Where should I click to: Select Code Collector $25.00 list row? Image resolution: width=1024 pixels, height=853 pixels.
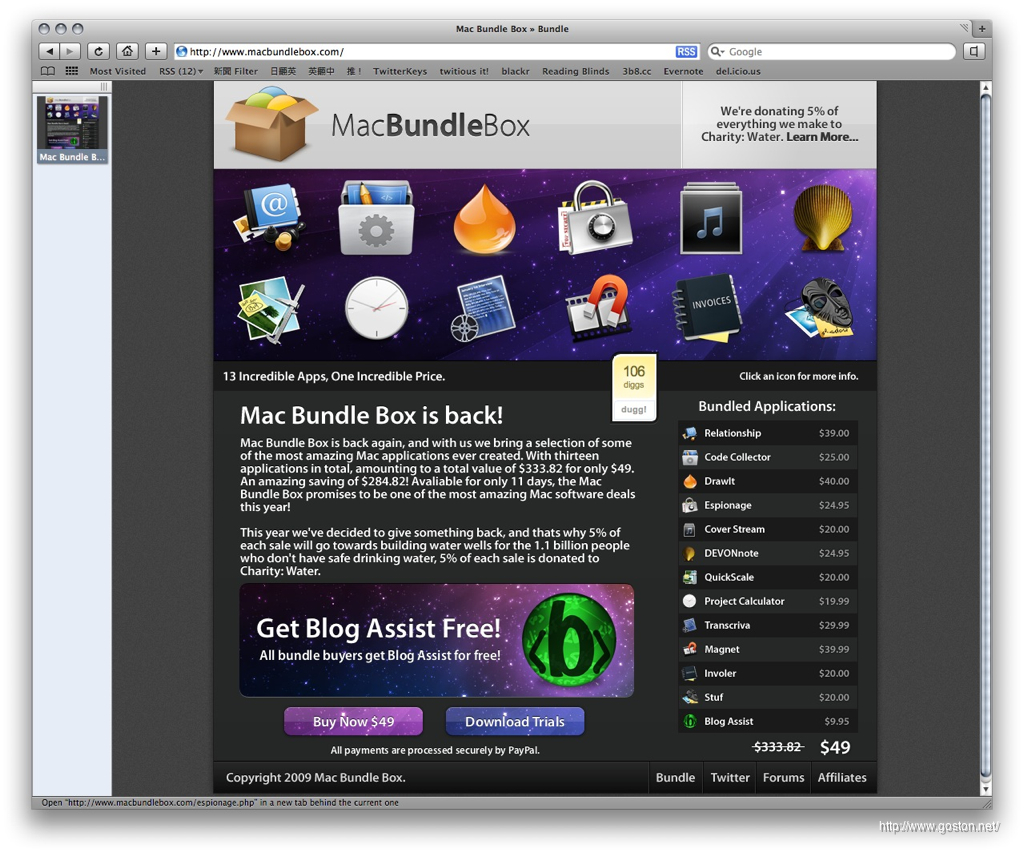(767, 457)
